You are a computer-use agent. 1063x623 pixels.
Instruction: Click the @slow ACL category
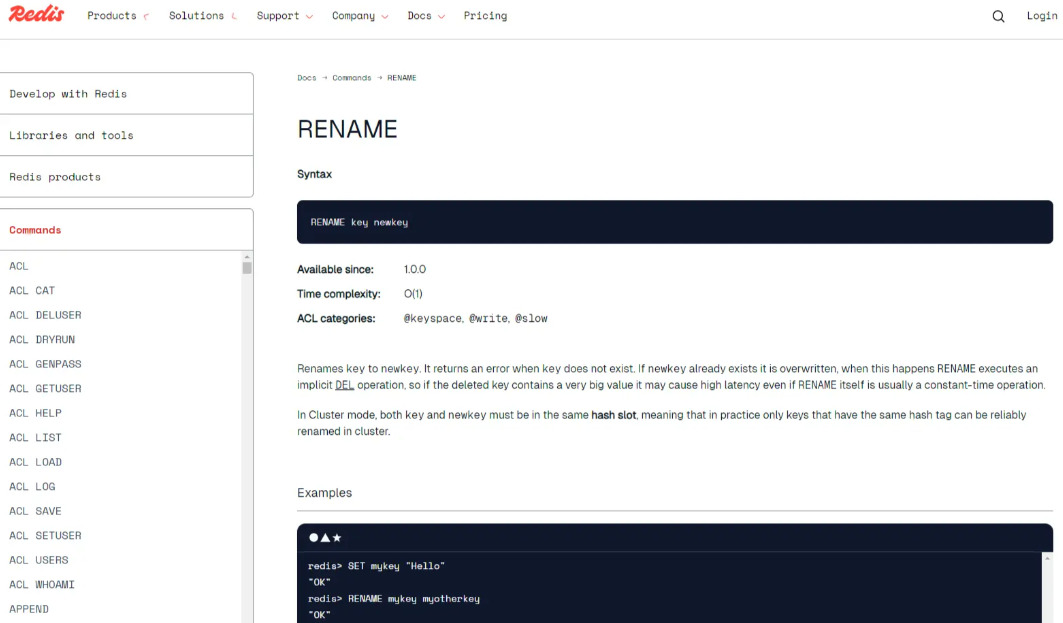[531, 318]
